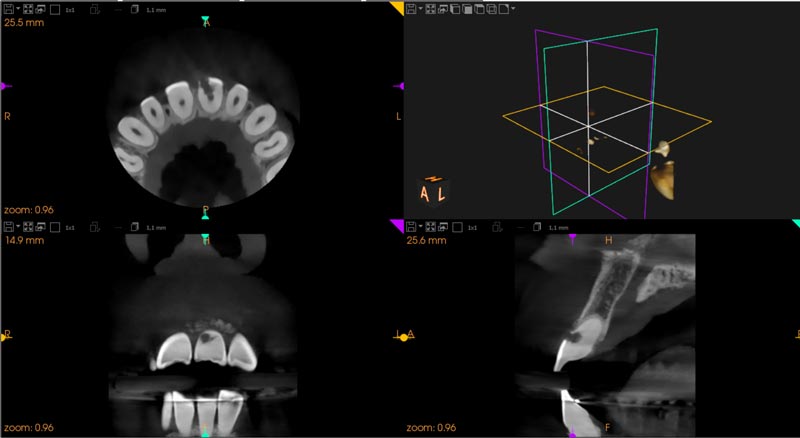Click the green slice marker at top of the axial view
The image size is (800, 438).
(x=206, y=20)
